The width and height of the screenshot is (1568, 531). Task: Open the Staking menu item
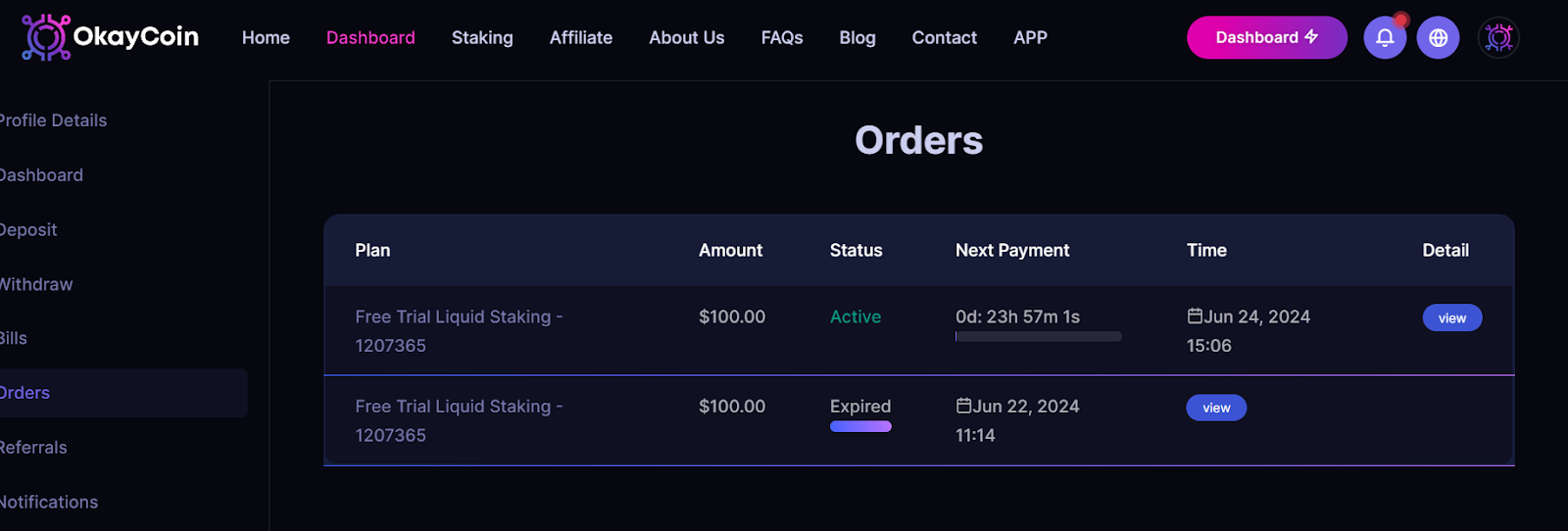(x=482, y=37)
